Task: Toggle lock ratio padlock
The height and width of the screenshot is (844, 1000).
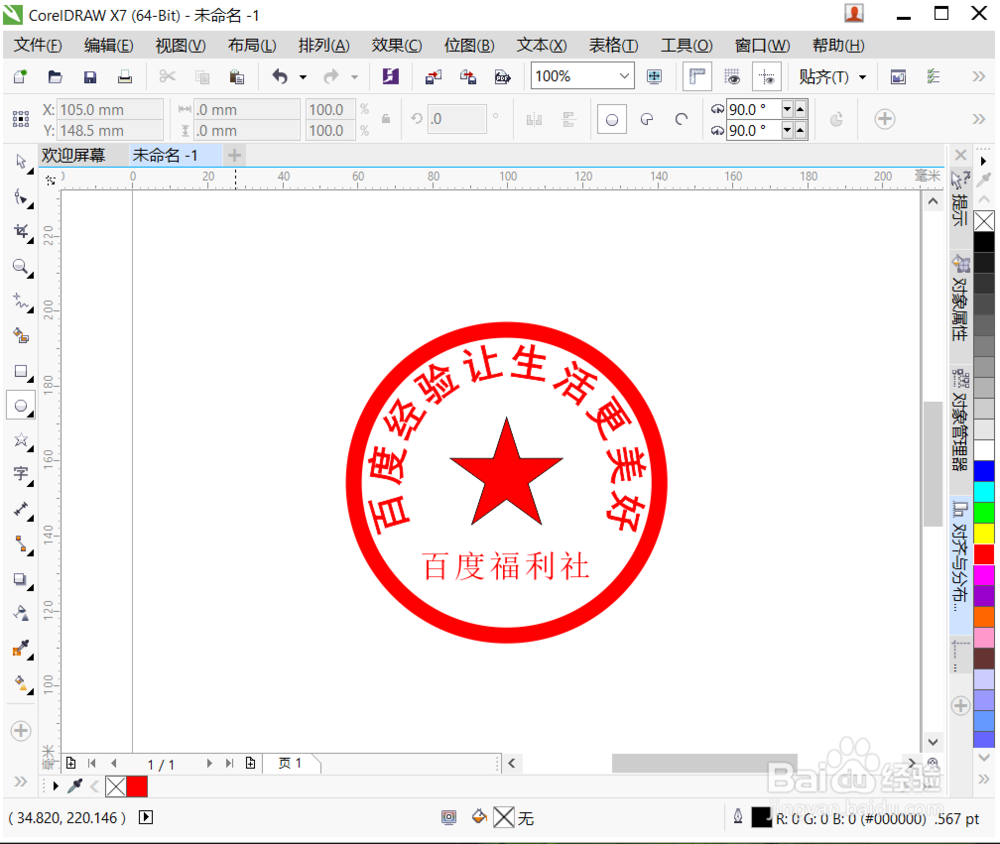Action: coord(386,119)
